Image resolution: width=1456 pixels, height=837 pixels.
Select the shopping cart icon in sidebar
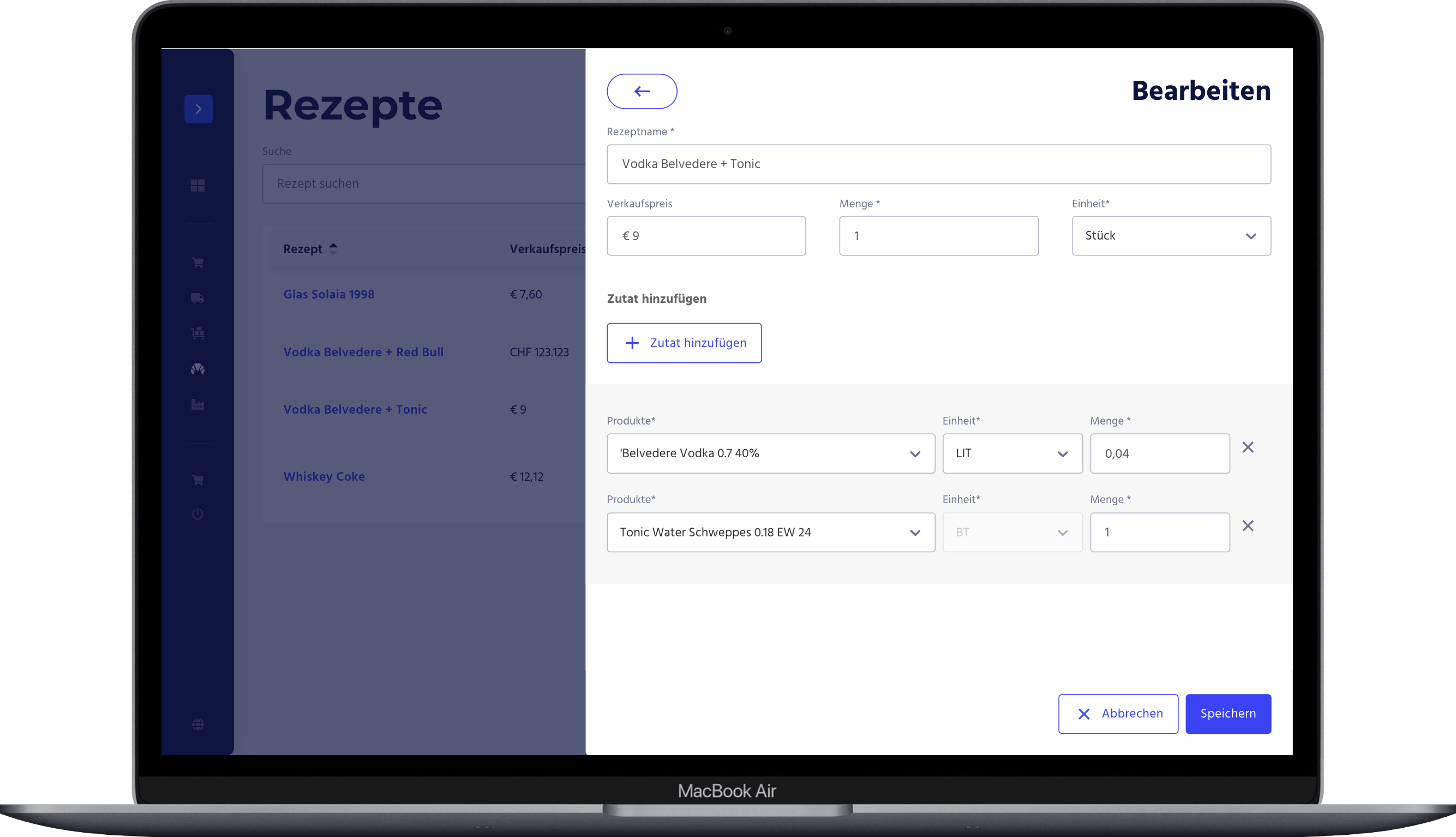coord(197,262)
